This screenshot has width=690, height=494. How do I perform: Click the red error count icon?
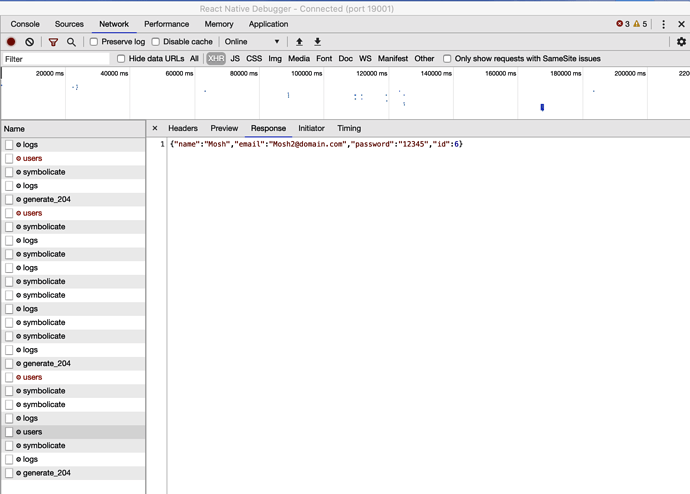(620, 24)
